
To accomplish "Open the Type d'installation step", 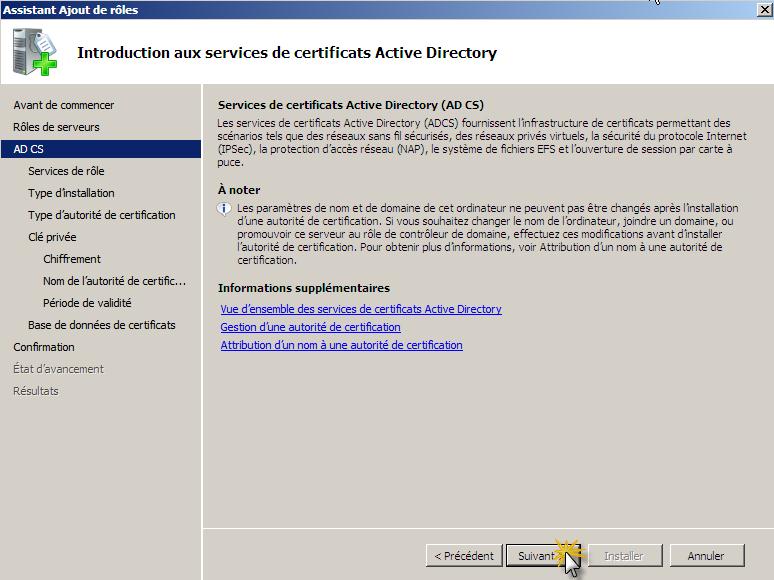I will [x=71, y=193].
